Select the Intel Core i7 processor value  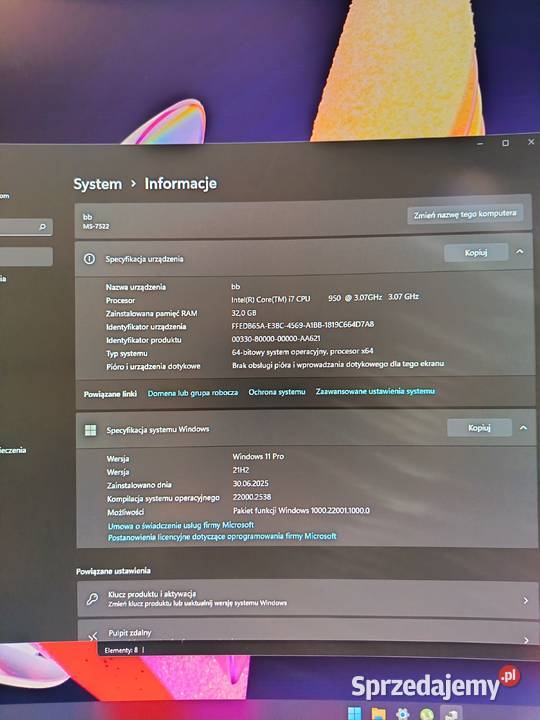[325, 298]
